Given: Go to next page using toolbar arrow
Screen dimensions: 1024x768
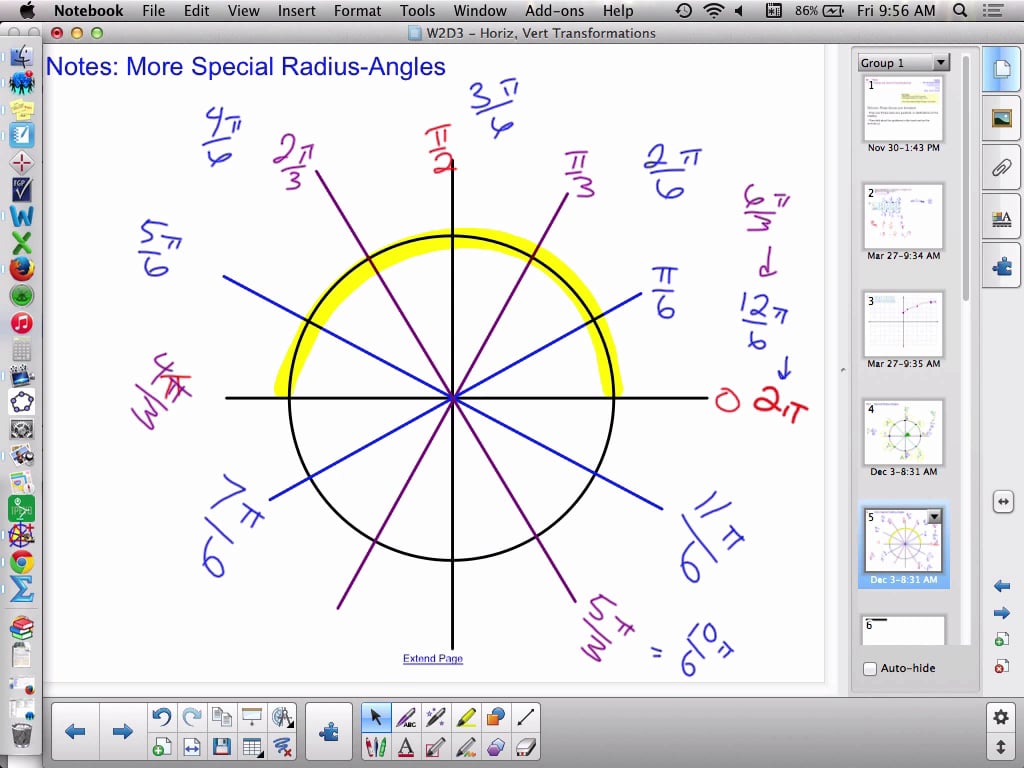Looking at the screenshot, I should point(122,731).
